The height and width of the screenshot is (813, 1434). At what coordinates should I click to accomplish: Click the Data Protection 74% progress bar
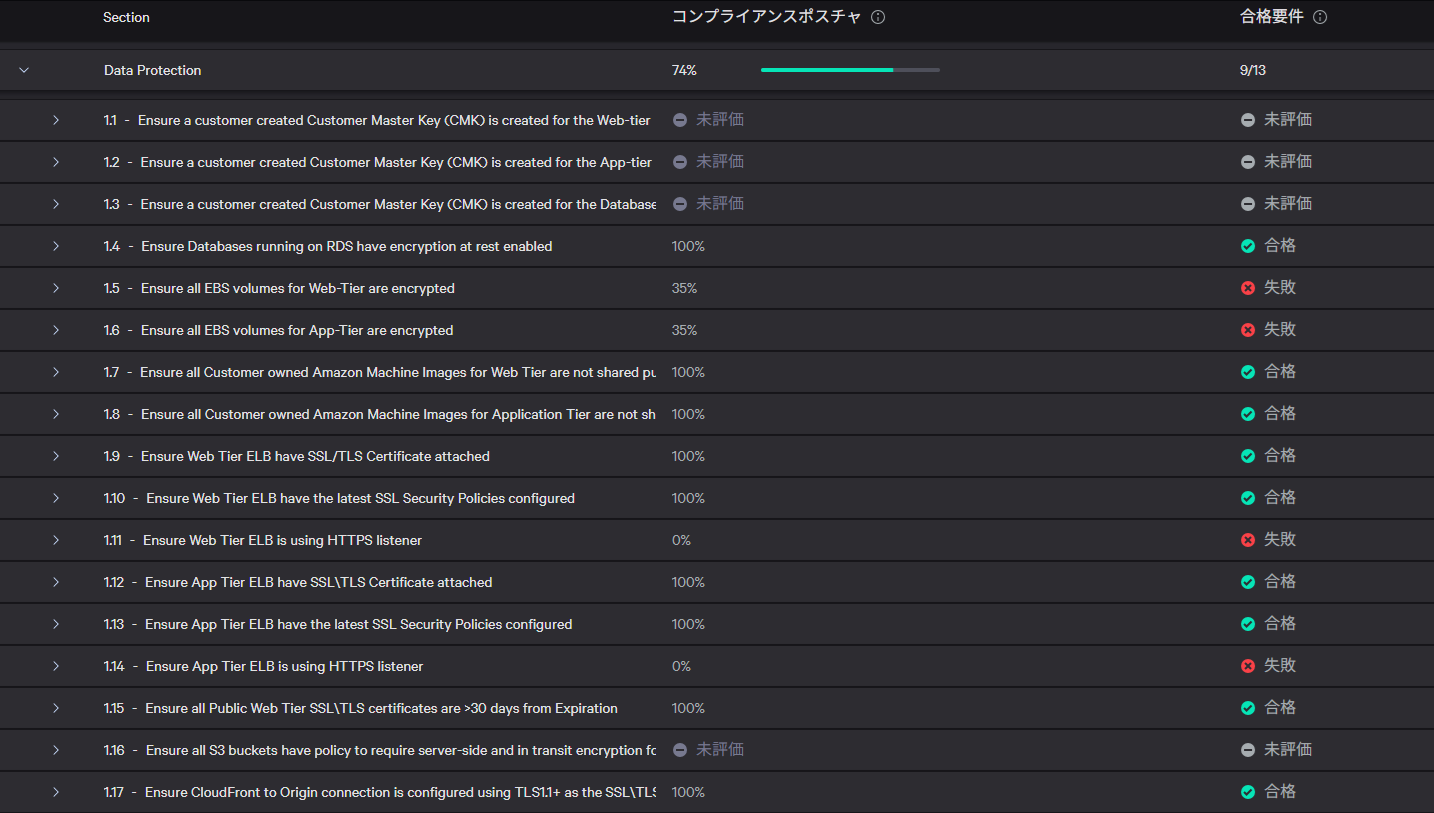[850, 70]
